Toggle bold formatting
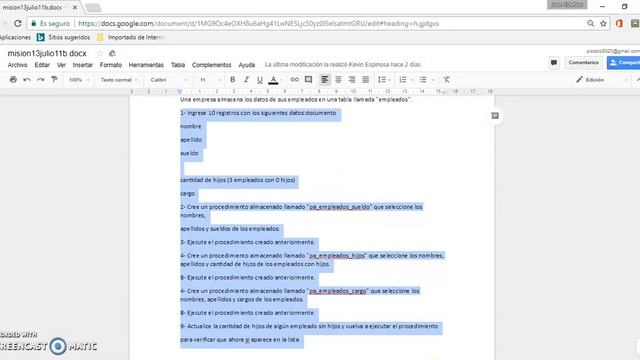The image size is (640, 360). tap(232, 80)
